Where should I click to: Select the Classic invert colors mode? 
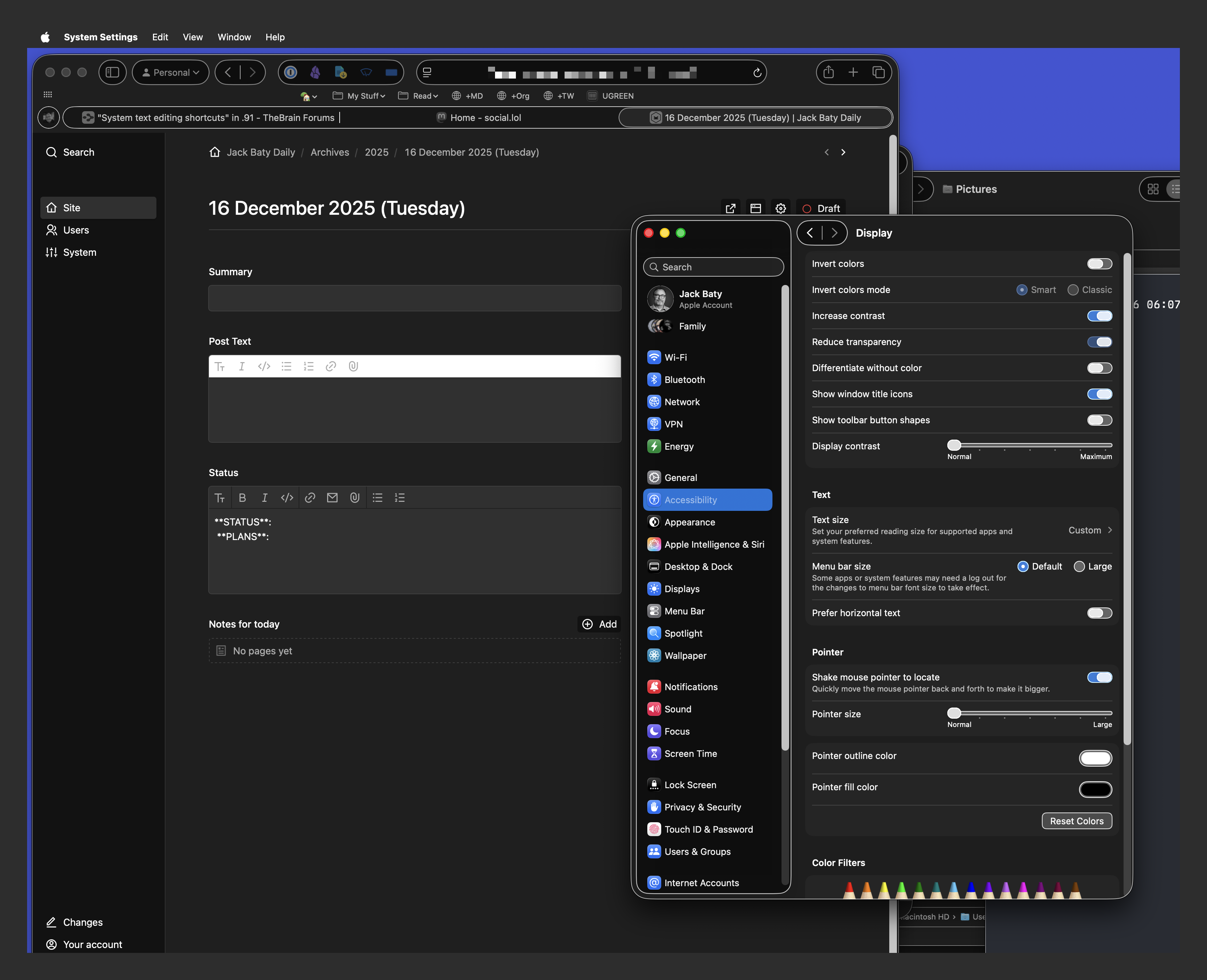click(1072, 289)
